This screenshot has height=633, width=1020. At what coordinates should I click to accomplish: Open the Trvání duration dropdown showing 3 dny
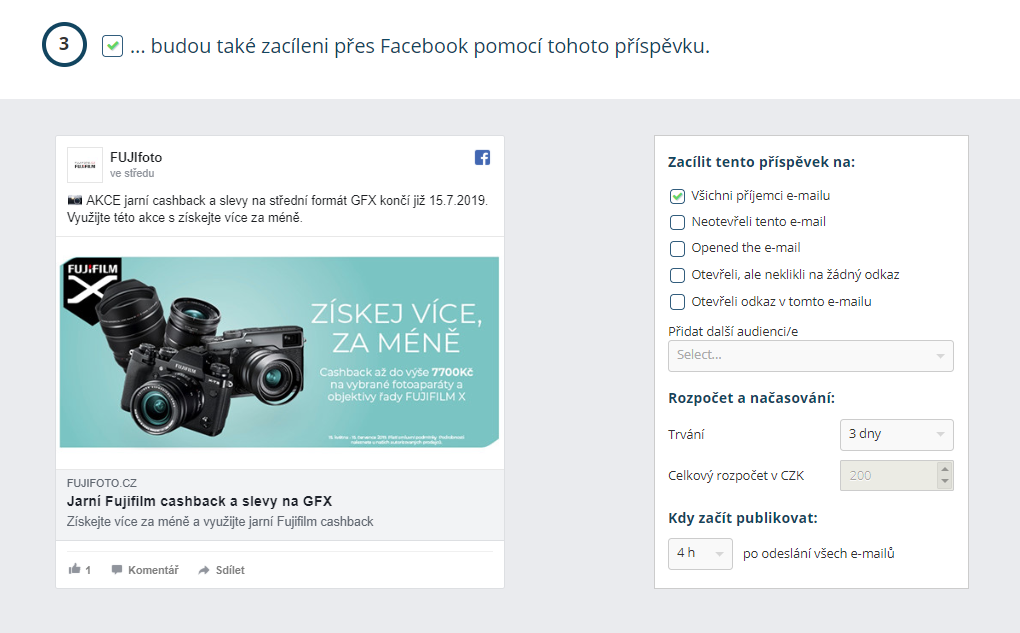[x=896, y=435]
